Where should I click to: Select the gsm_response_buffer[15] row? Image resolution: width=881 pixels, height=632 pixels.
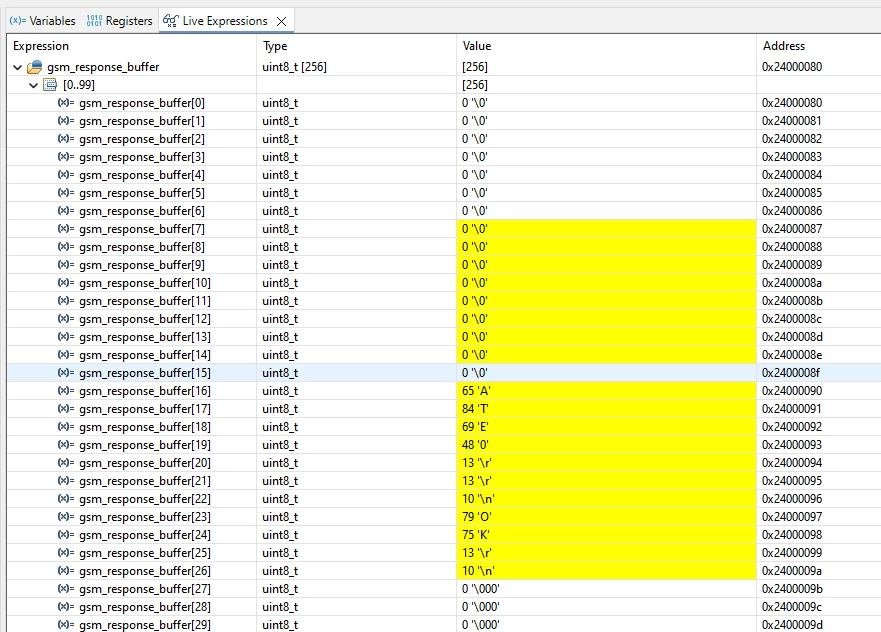[444, 372]
